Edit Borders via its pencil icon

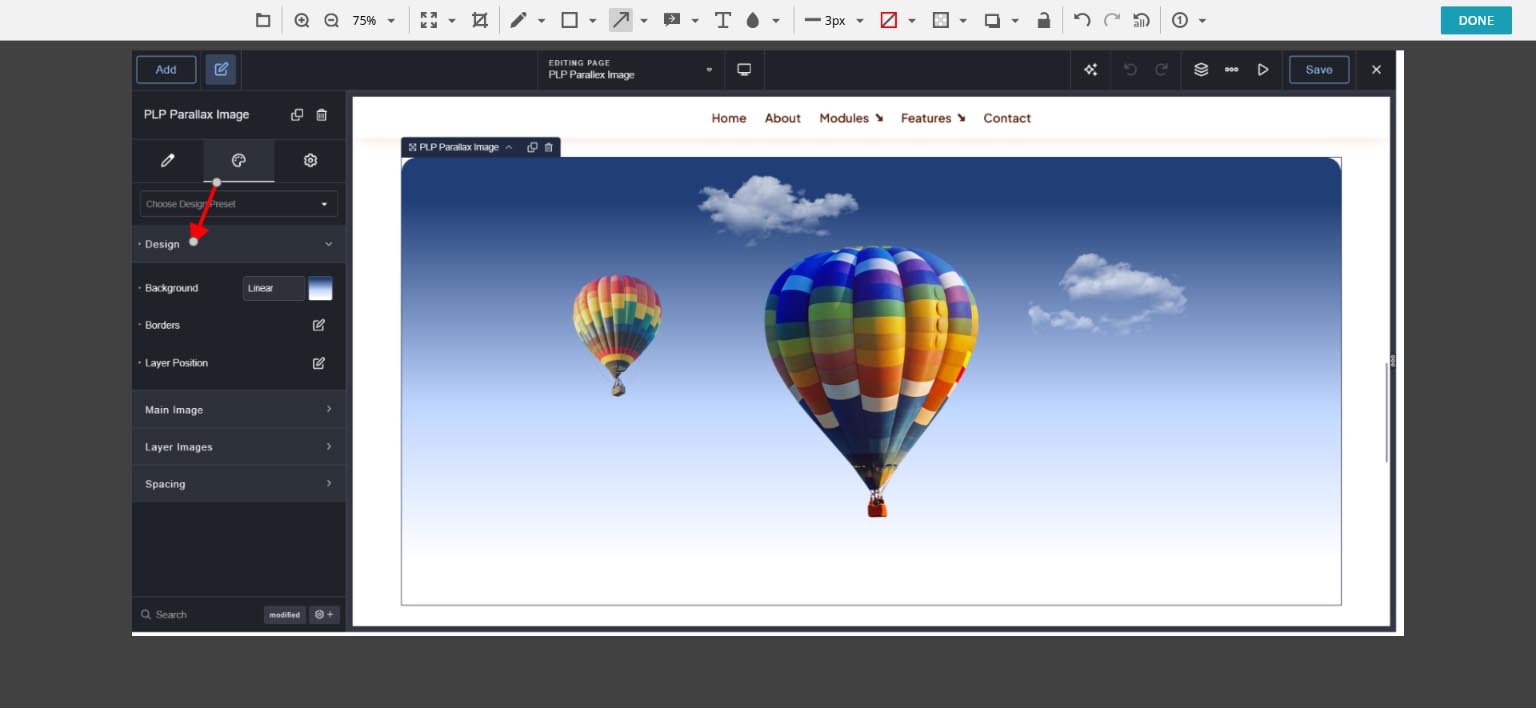point(319,325)
